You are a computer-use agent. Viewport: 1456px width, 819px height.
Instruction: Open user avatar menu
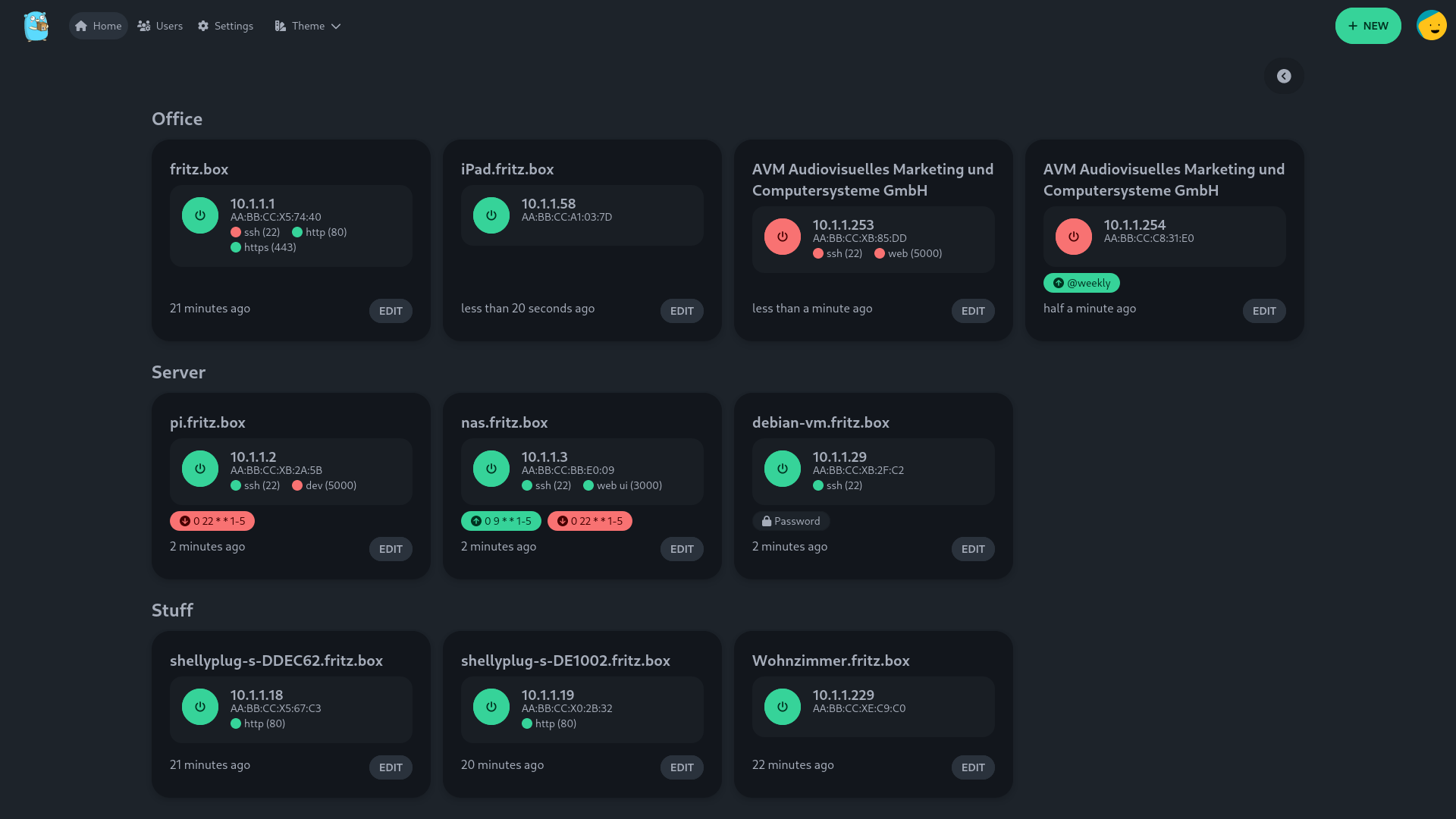(1431, 26)
